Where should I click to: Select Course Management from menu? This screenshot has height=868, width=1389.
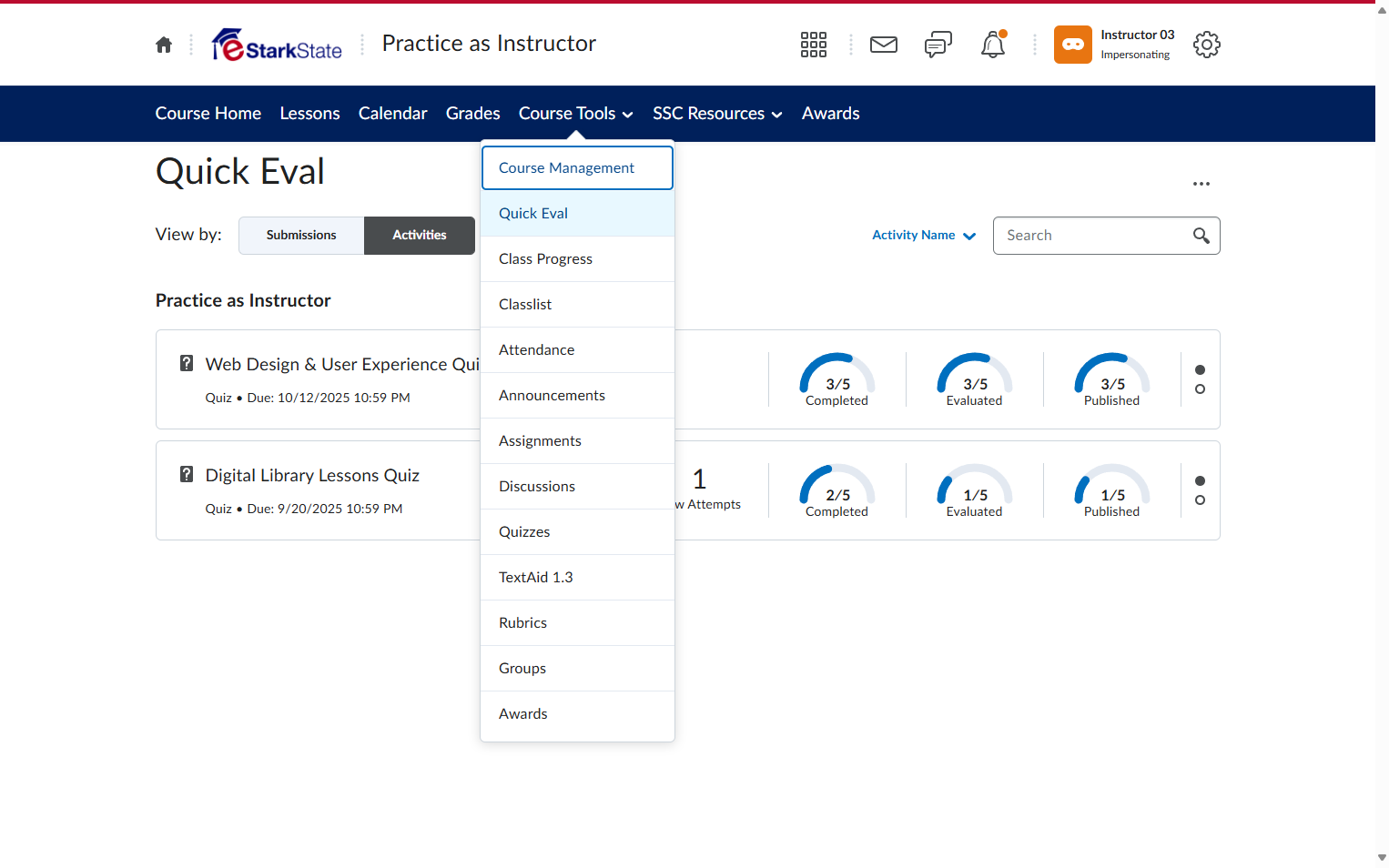pos(577,167)
